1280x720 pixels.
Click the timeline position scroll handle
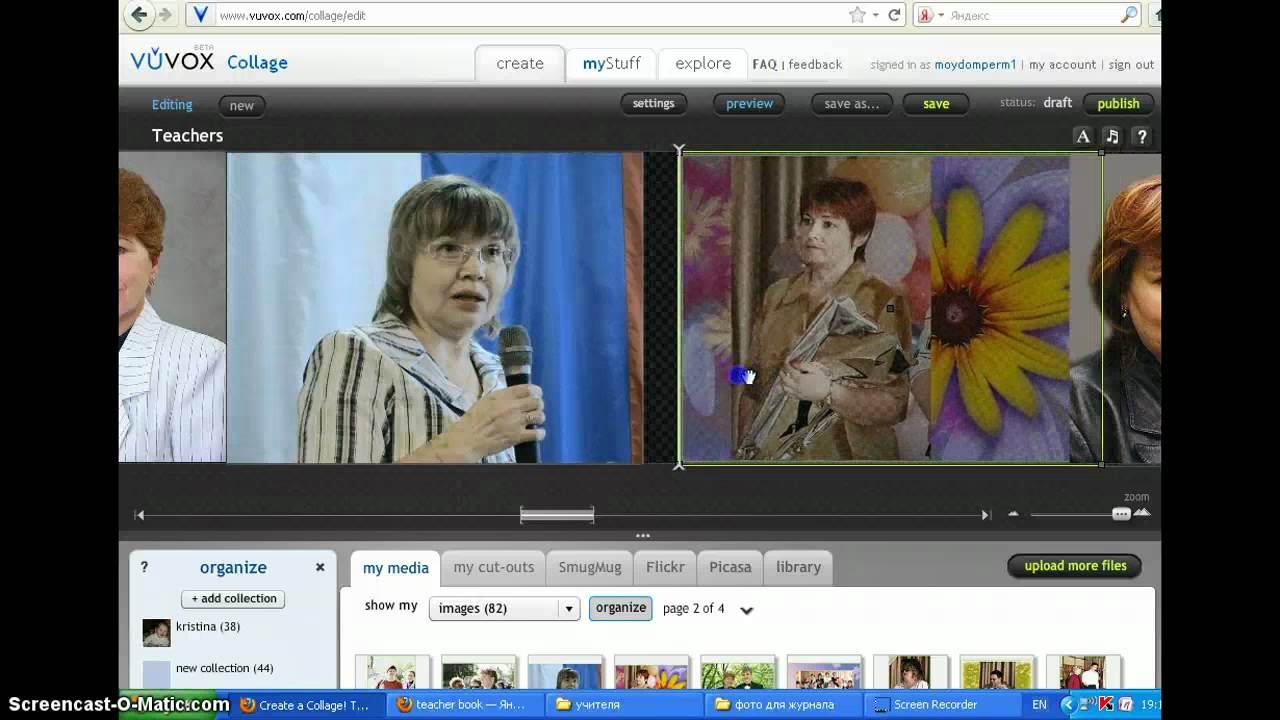pos(557,515)
